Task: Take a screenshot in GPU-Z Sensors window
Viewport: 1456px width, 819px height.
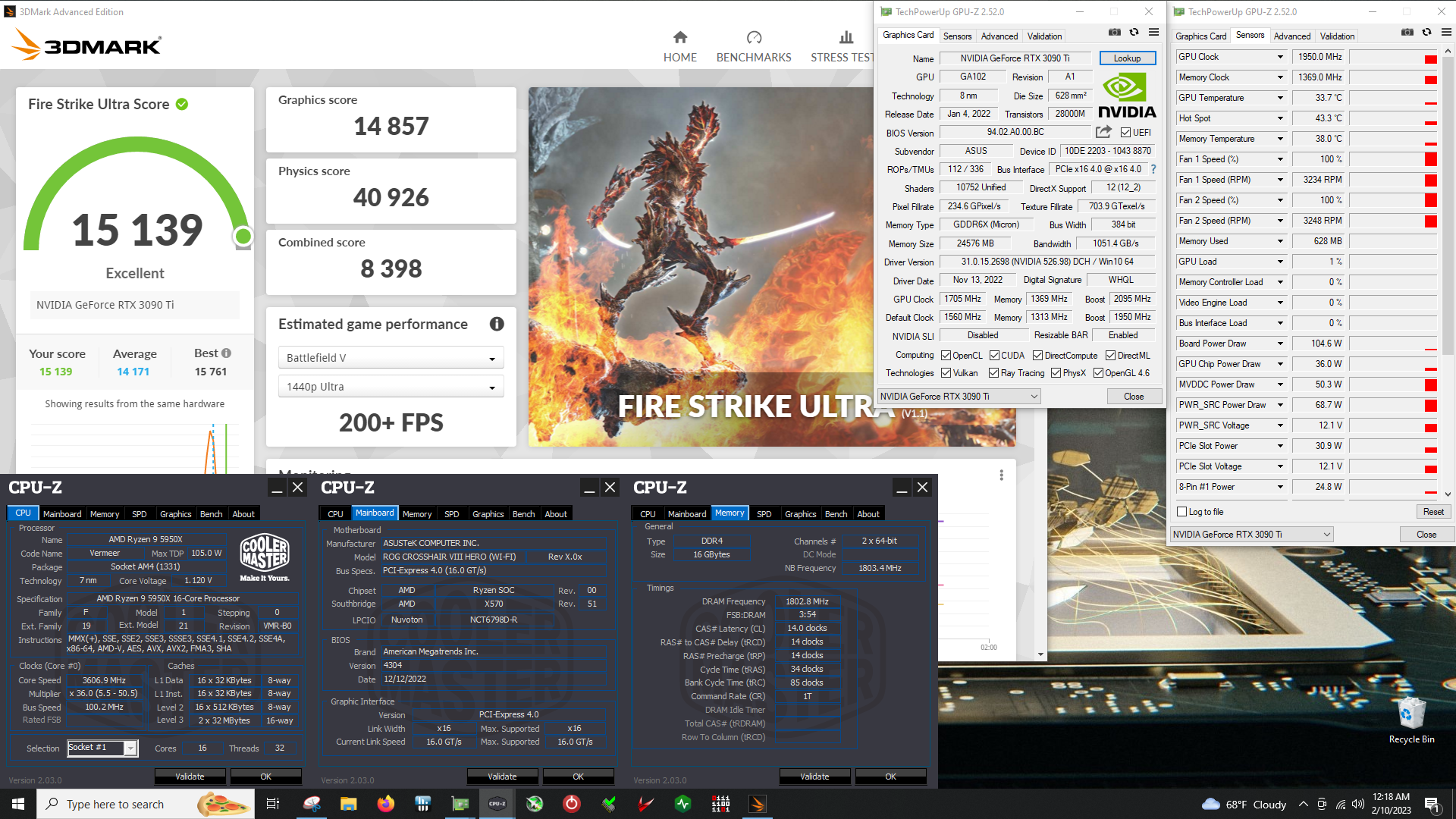Action: click(1407, 33)
